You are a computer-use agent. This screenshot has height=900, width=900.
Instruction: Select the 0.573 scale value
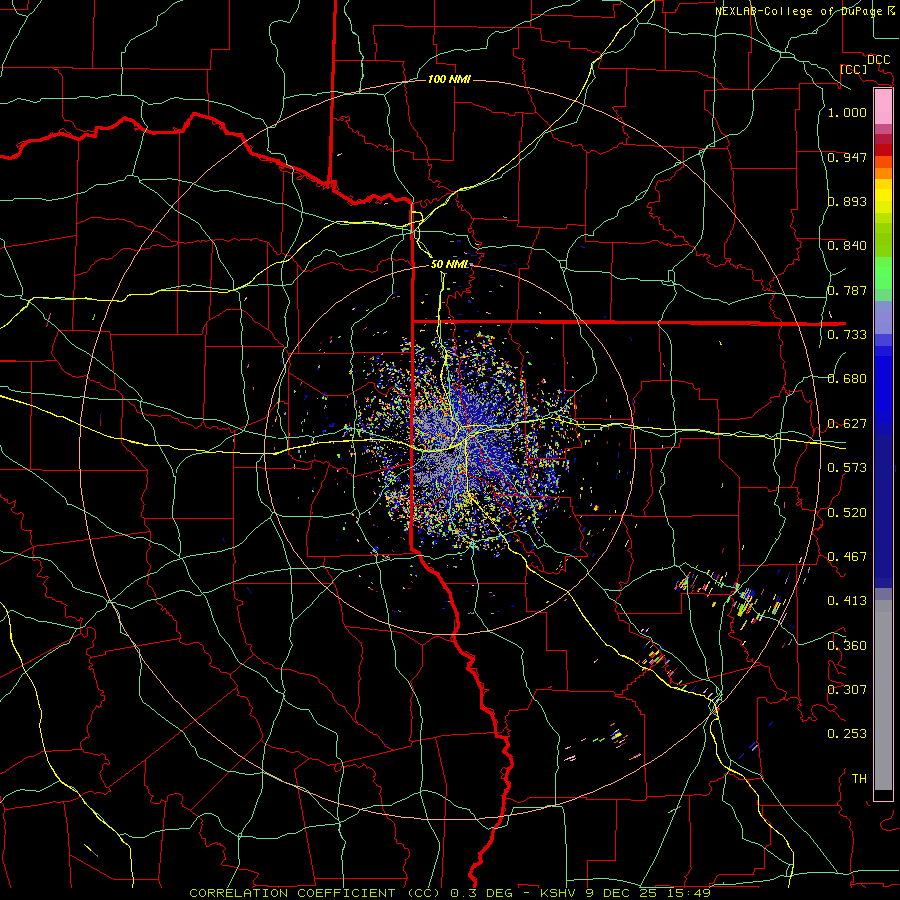[847, 468]
